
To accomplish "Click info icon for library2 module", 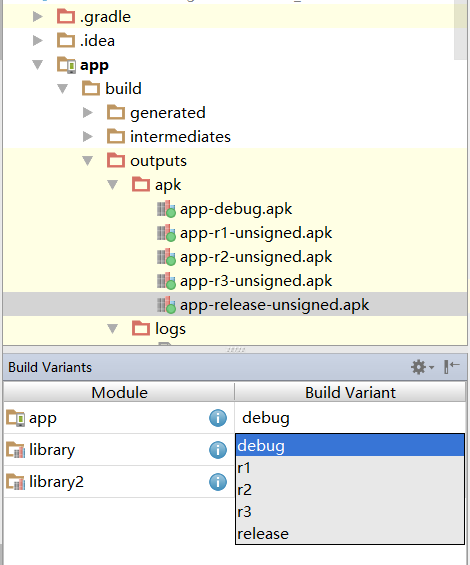I will pos(218,482).
